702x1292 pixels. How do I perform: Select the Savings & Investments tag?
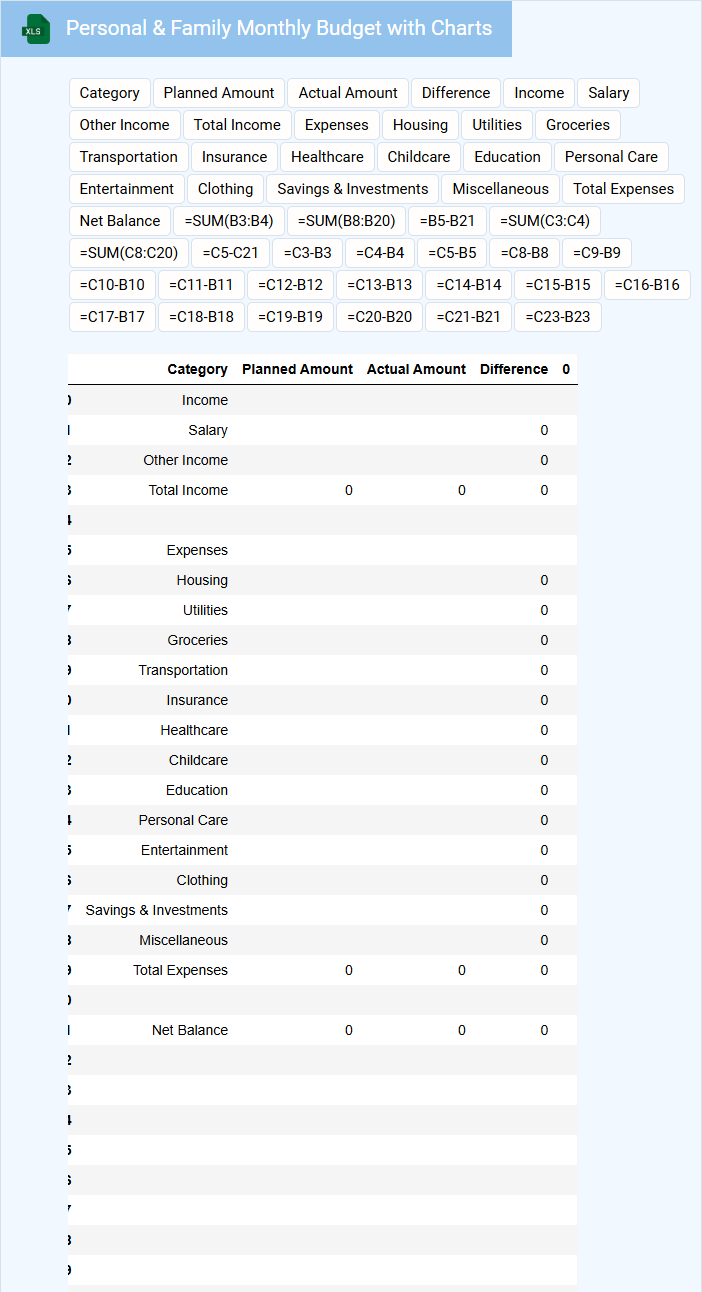tap(352, 189)
